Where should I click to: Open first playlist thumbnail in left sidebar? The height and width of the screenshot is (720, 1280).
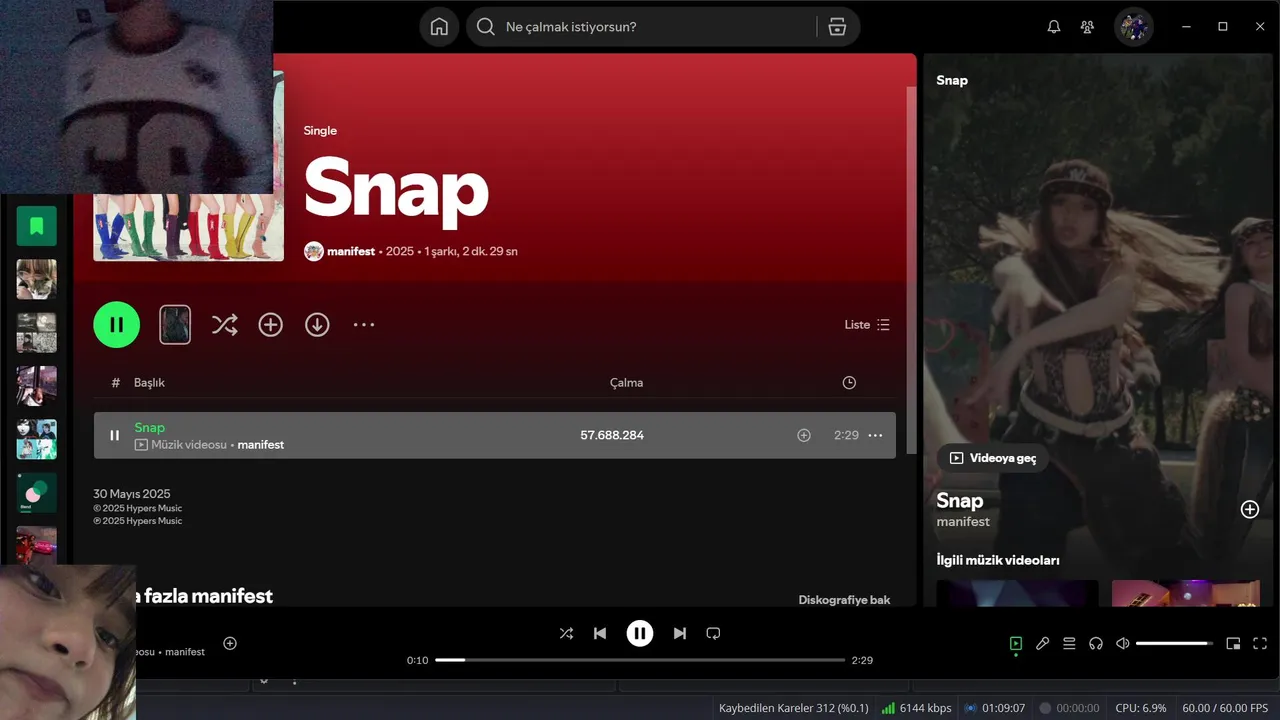coord(37,279)
